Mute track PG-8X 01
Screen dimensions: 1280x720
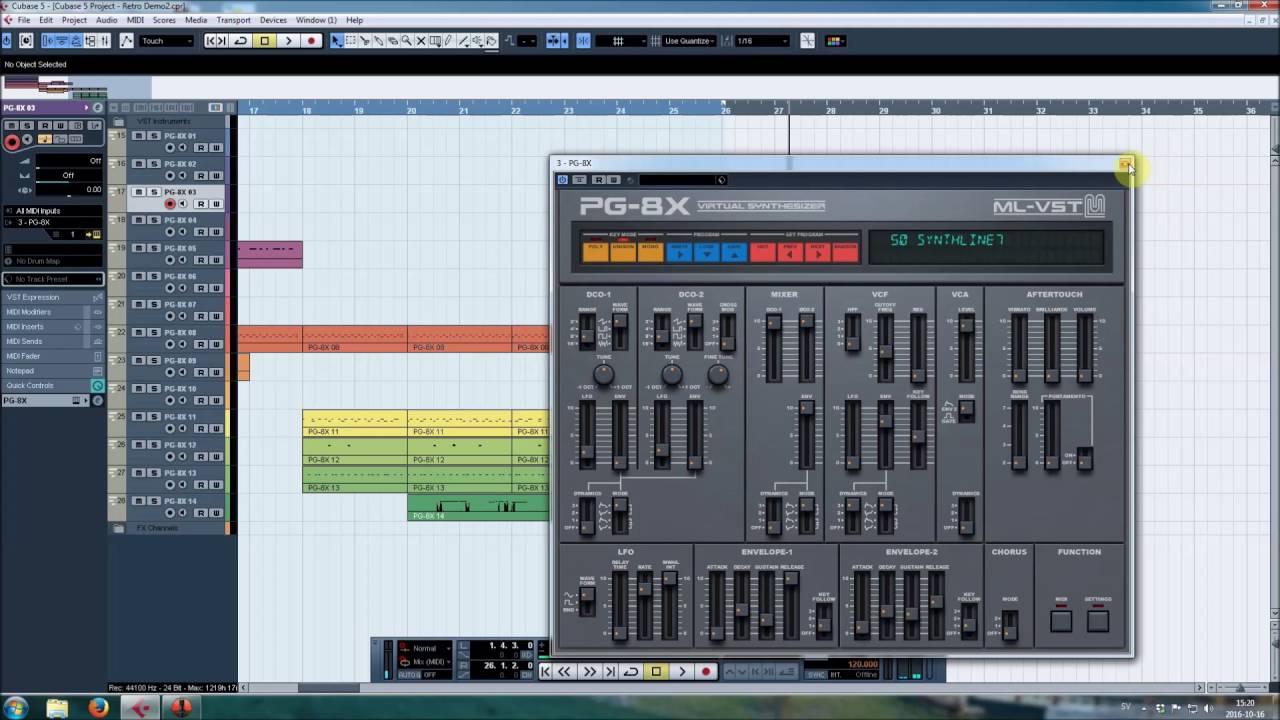139,135
